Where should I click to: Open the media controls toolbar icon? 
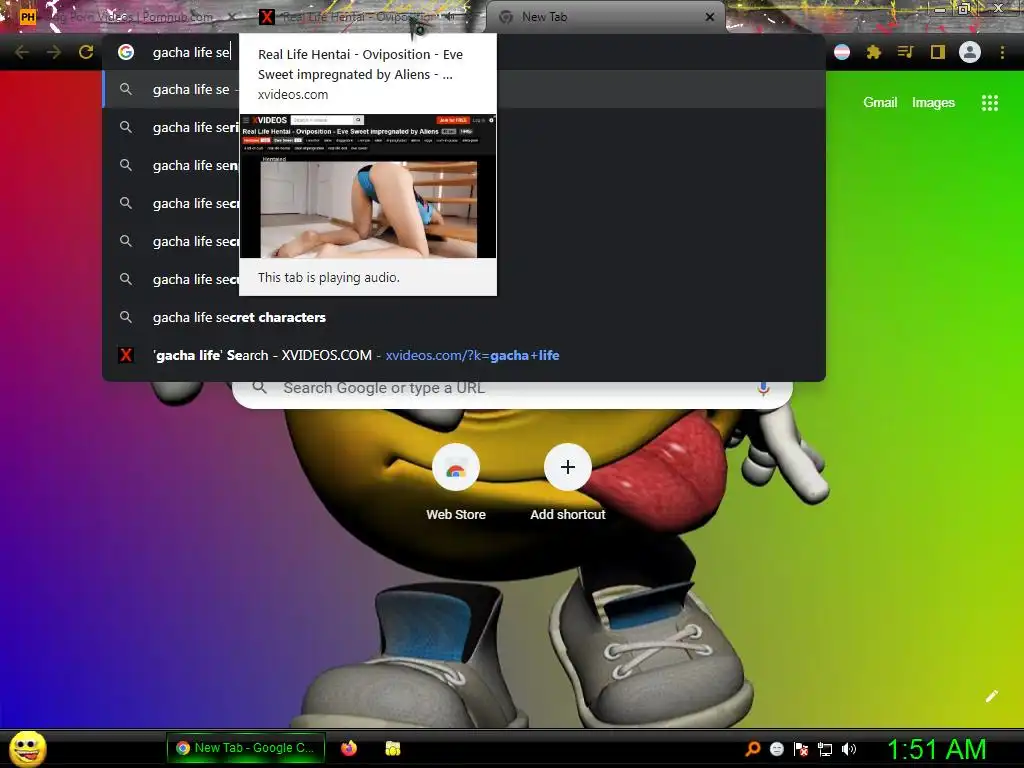[905, 52]
